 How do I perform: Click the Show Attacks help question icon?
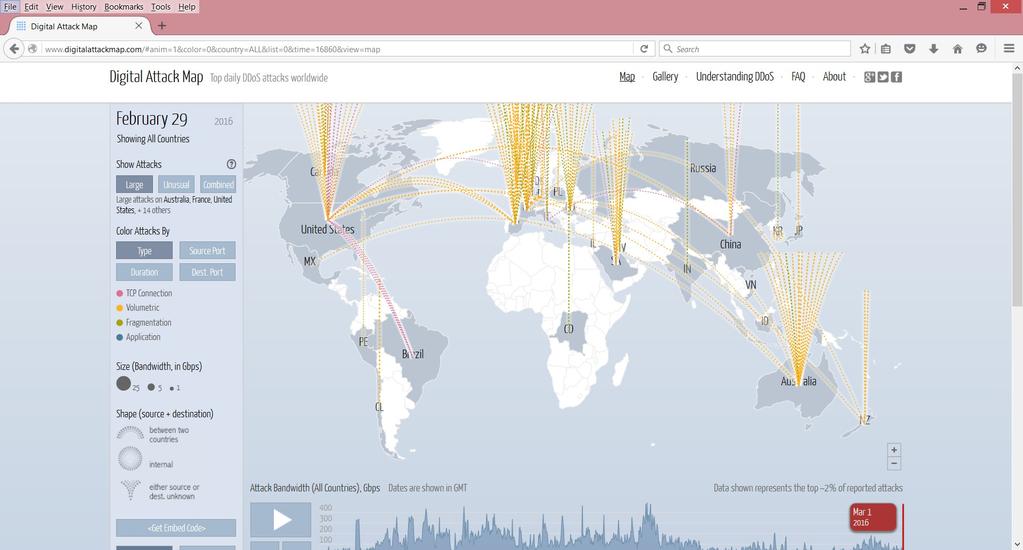click(231, 164)
